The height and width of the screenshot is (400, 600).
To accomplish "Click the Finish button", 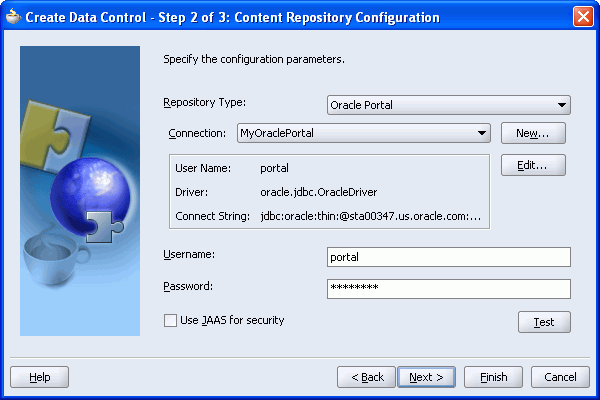I will [493, 377].
